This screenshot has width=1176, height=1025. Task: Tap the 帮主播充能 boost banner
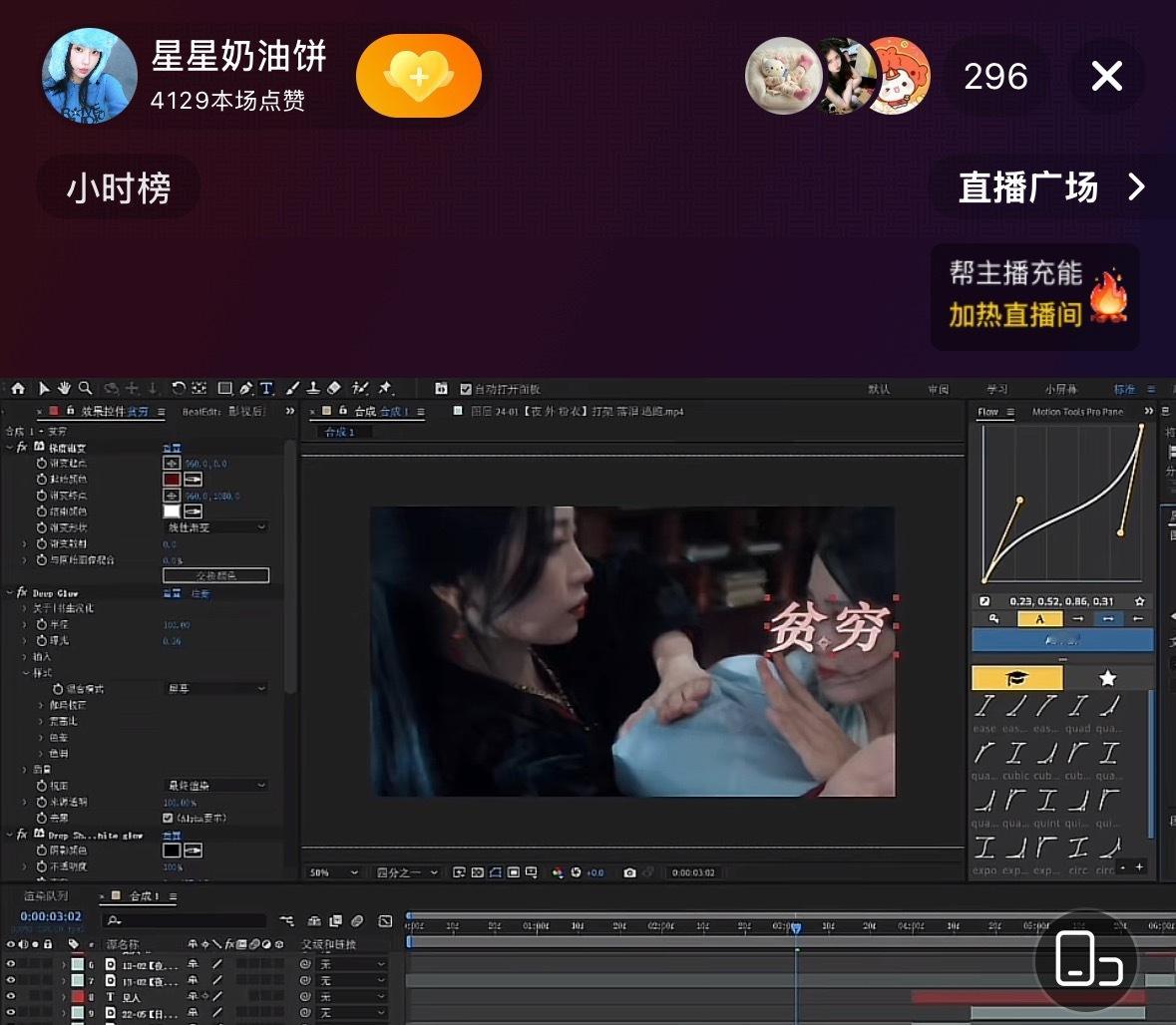(x=1035, y=296)
